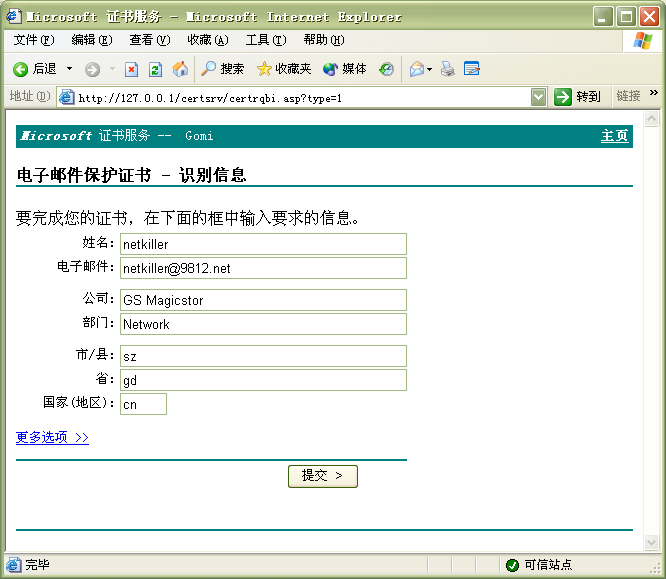The height and width of the screenshot is (579, 666).
Task: Open the Forward history dropdown arrow
Action: point(113,69)
